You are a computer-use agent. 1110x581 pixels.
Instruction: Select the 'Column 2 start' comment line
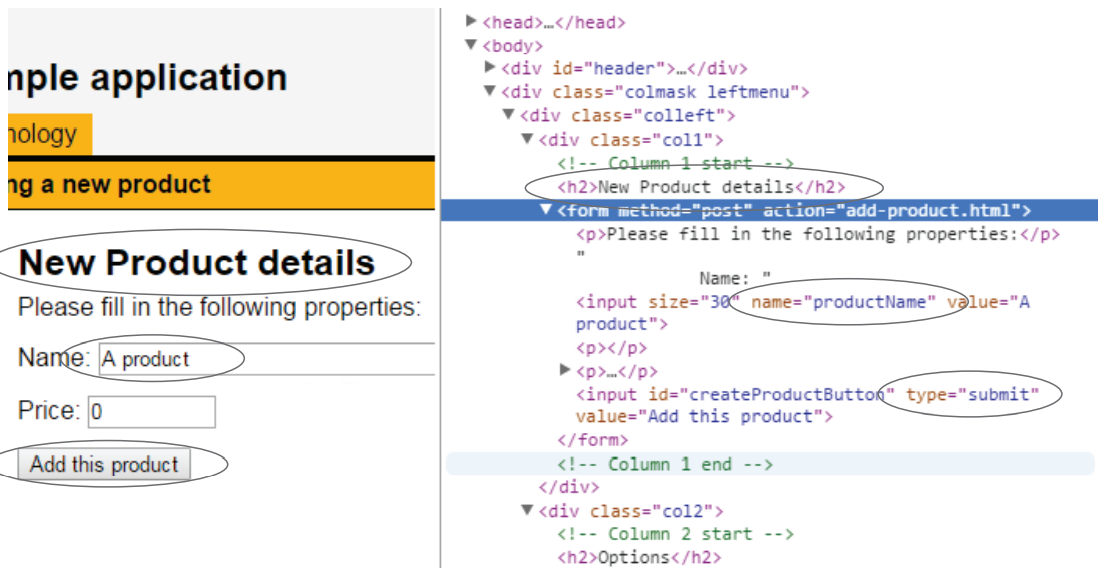click(x=675, y=534)
